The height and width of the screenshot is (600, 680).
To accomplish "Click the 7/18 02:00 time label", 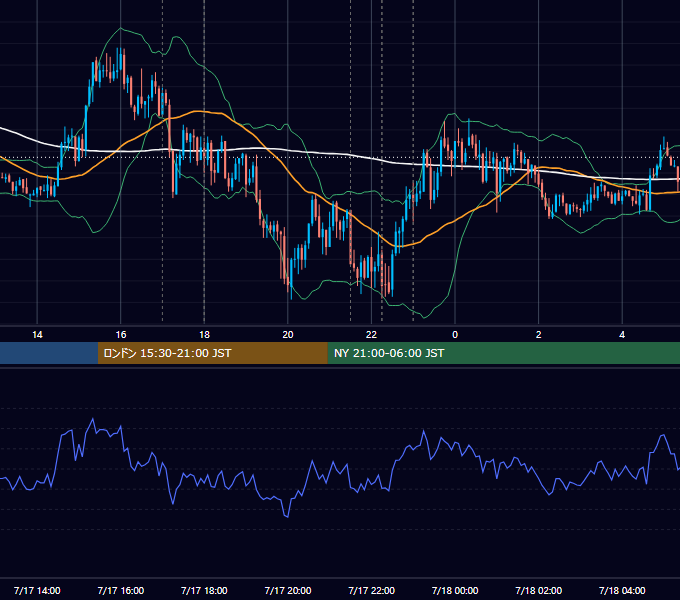I will [539, 590].
